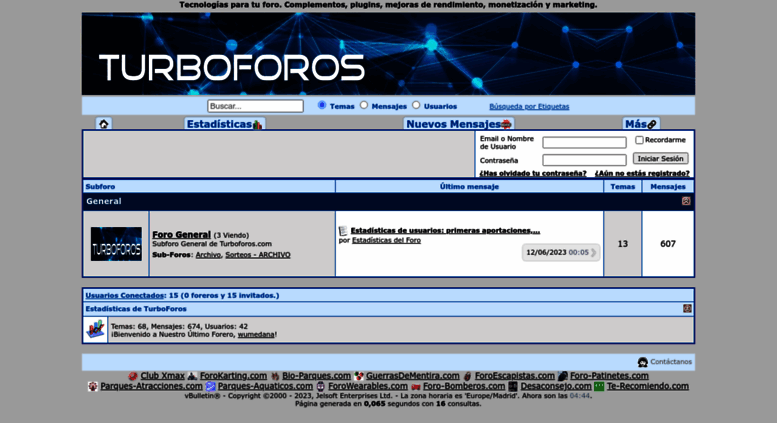Click the icon before ForoKarting.com
This screenshot has height=423, width=777.
coord(192,376)
